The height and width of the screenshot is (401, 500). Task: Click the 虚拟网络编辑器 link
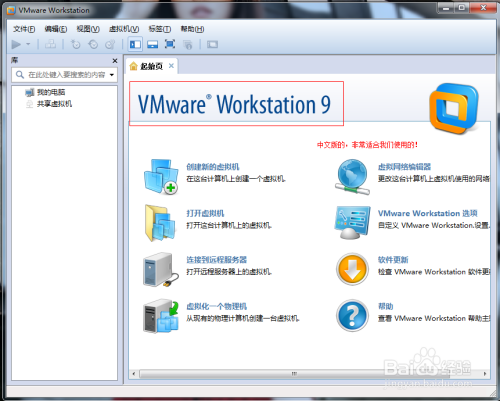coord(404,167)
